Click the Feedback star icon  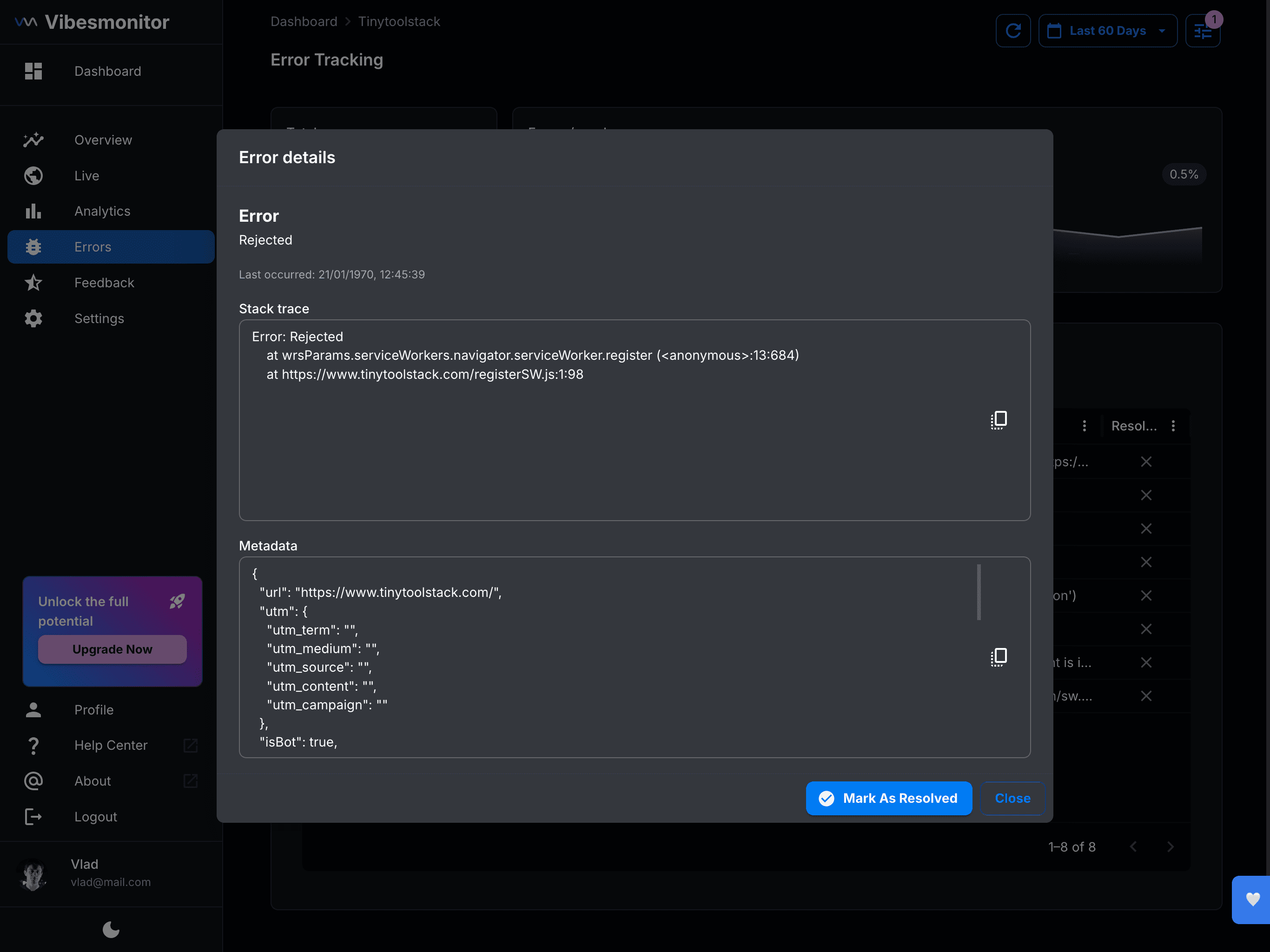(x=33, y=283)
